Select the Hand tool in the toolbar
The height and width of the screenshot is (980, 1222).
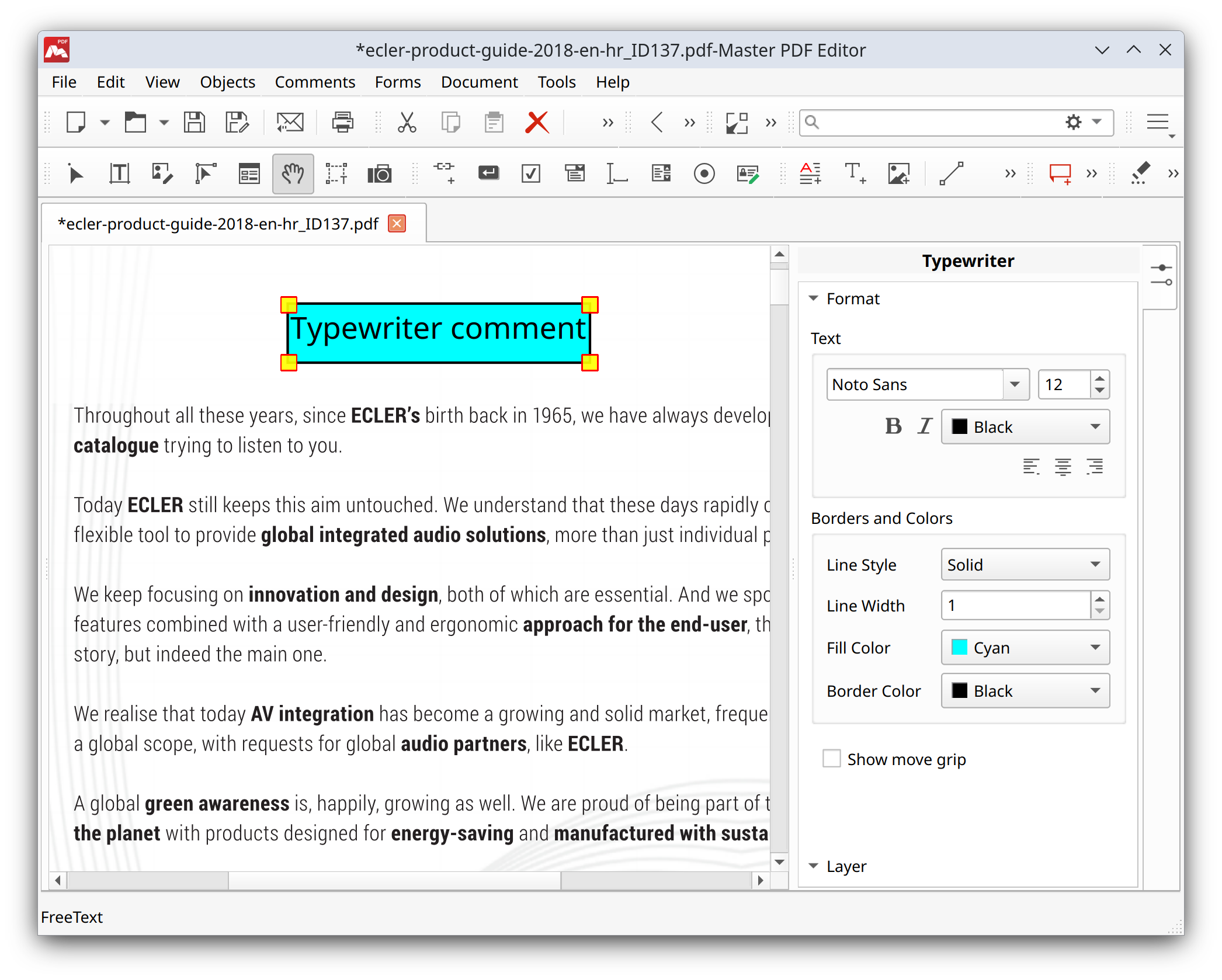pos(293,173)
